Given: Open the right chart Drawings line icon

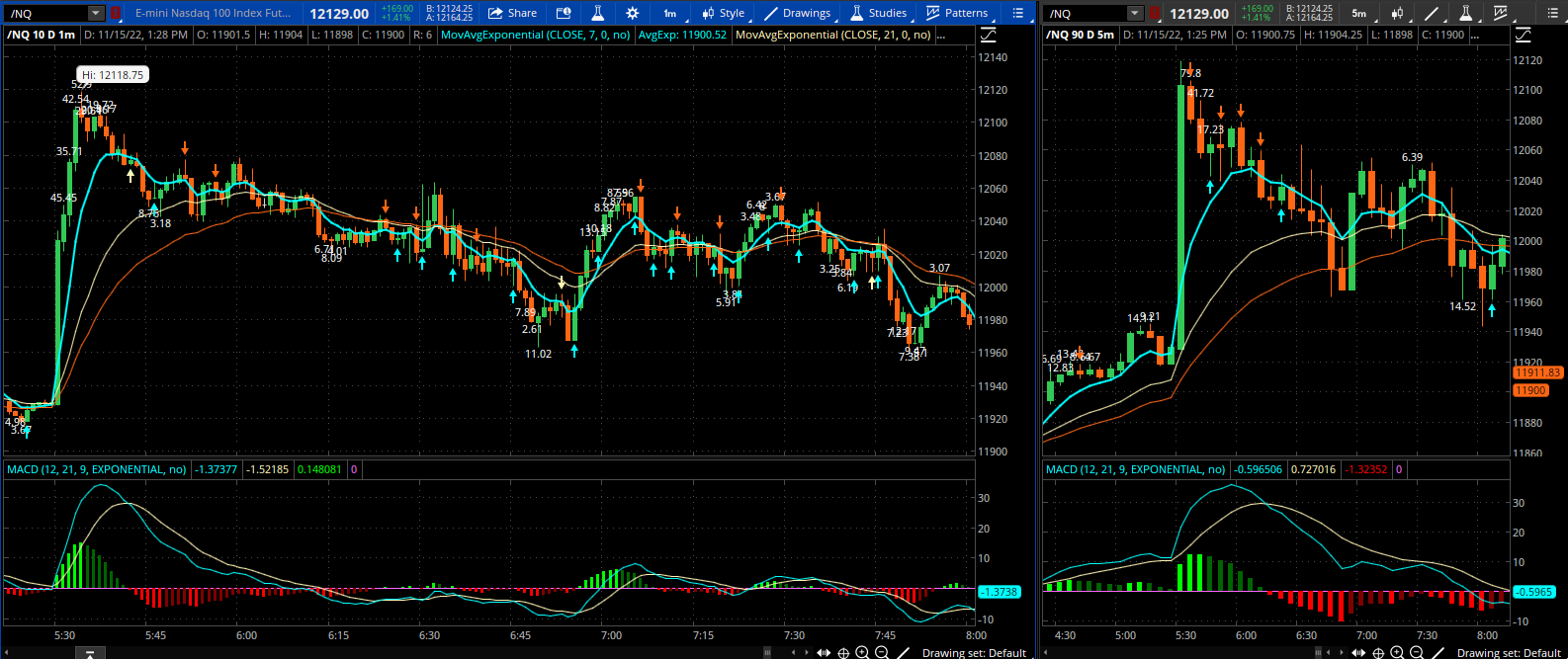Looking at the screenshot, I should pyautogui.click(x=1432, y=13).
